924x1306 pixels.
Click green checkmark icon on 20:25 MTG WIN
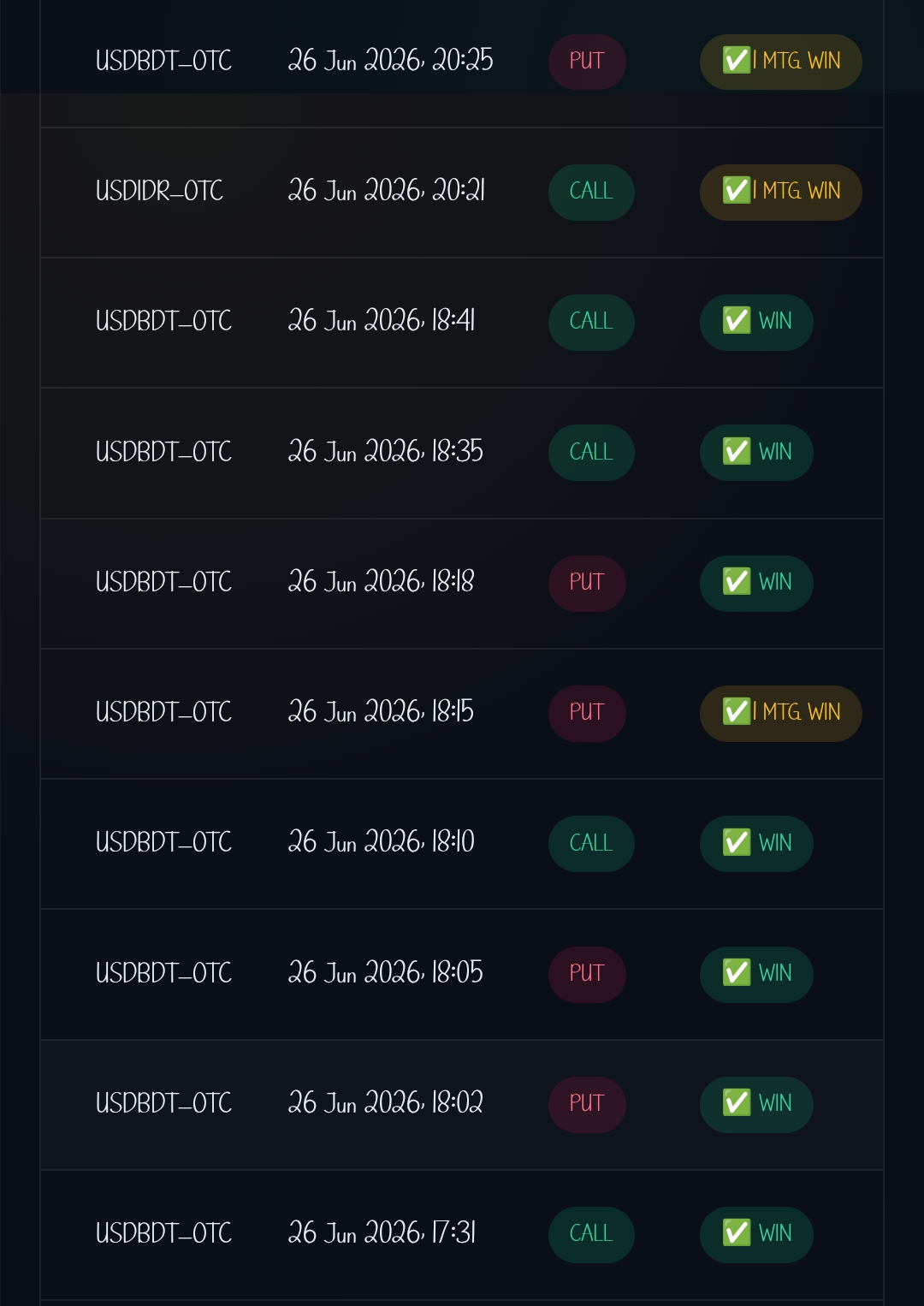[737, 61]
